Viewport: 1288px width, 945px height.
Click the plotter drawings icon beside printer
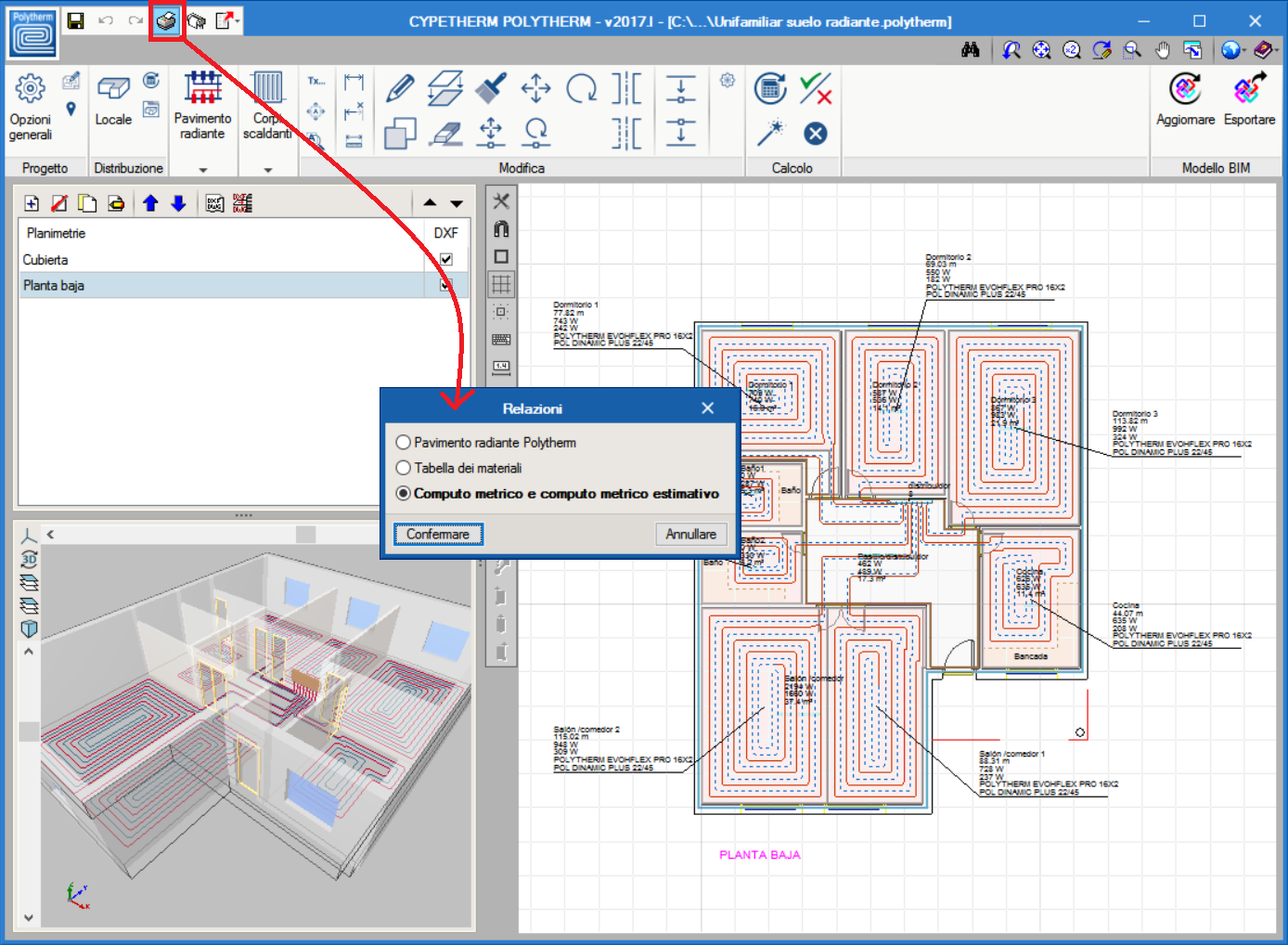[x=196, y=20]
